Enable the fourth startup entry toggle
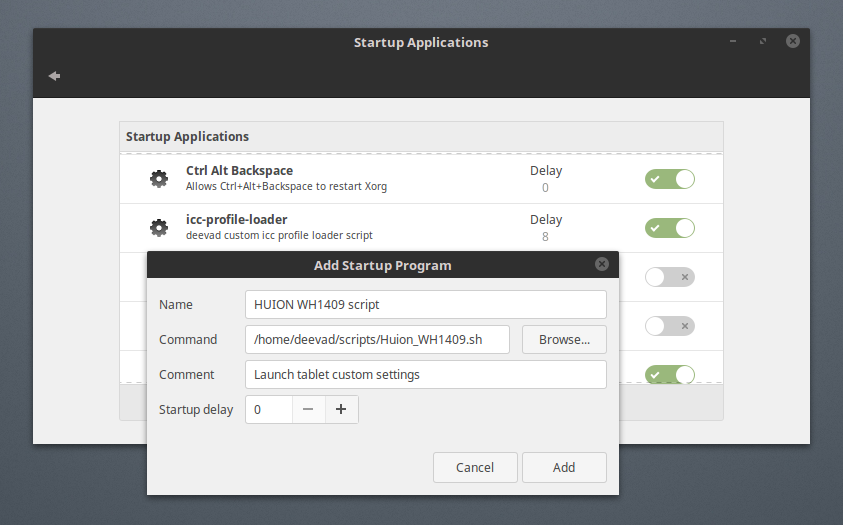Image resolution: width=843 pixels, height=525 pixels. click(669, 326)
